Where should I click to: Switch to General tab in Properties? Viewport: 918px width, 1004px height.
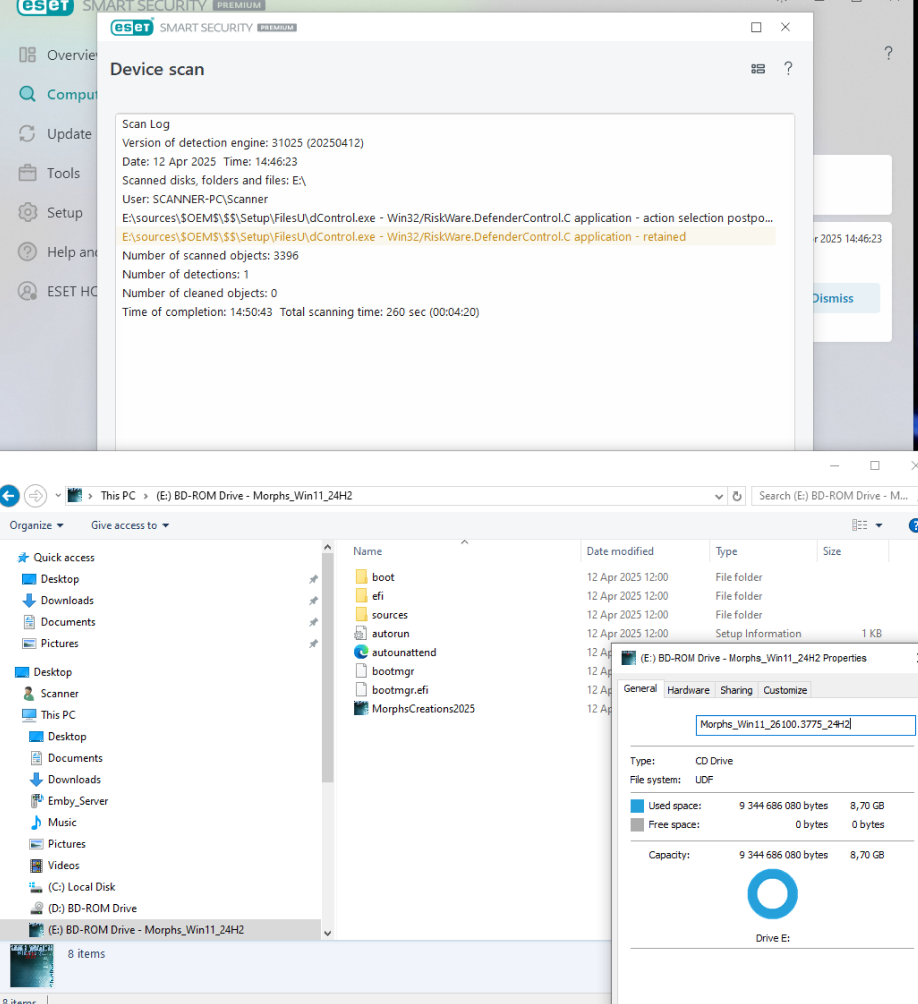[640, 688]
